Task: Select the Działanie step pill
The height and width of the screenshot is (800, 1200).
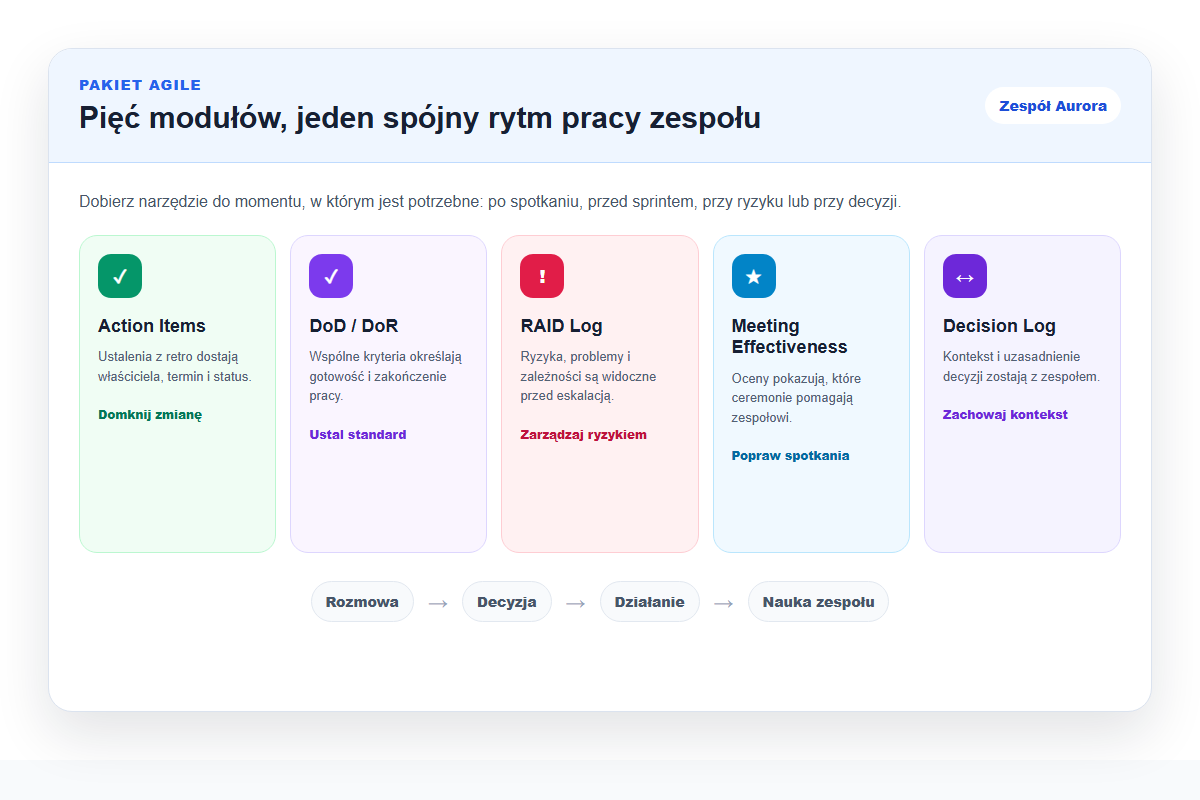Action: 650,601
